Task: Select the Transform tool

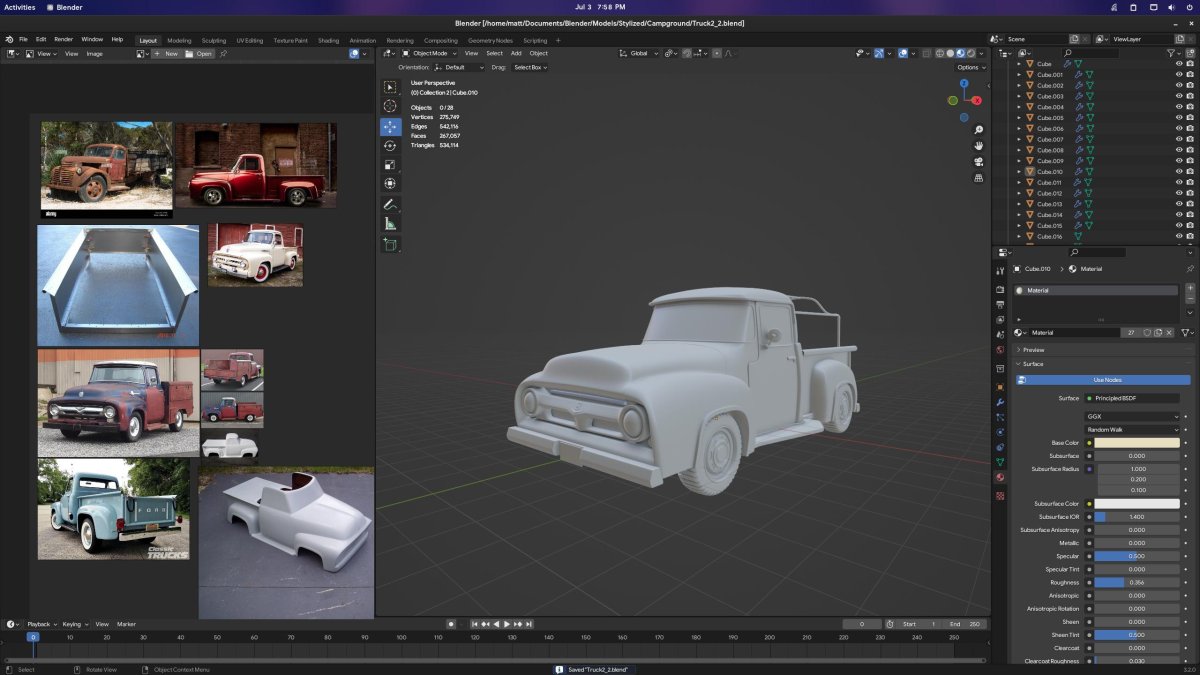Action: [390, 184]
